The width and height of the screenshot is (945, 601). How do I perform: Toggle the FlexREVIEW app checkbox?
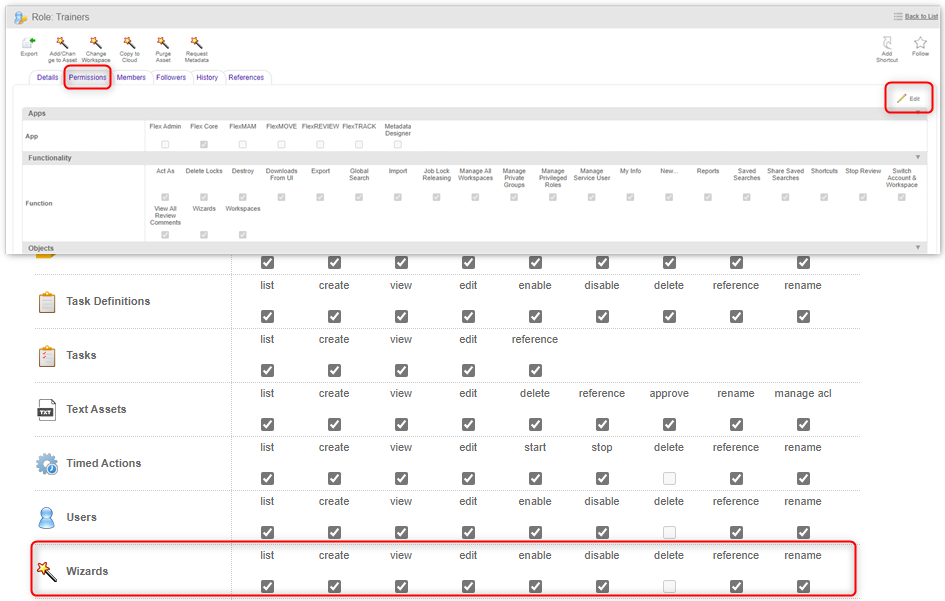320,145
